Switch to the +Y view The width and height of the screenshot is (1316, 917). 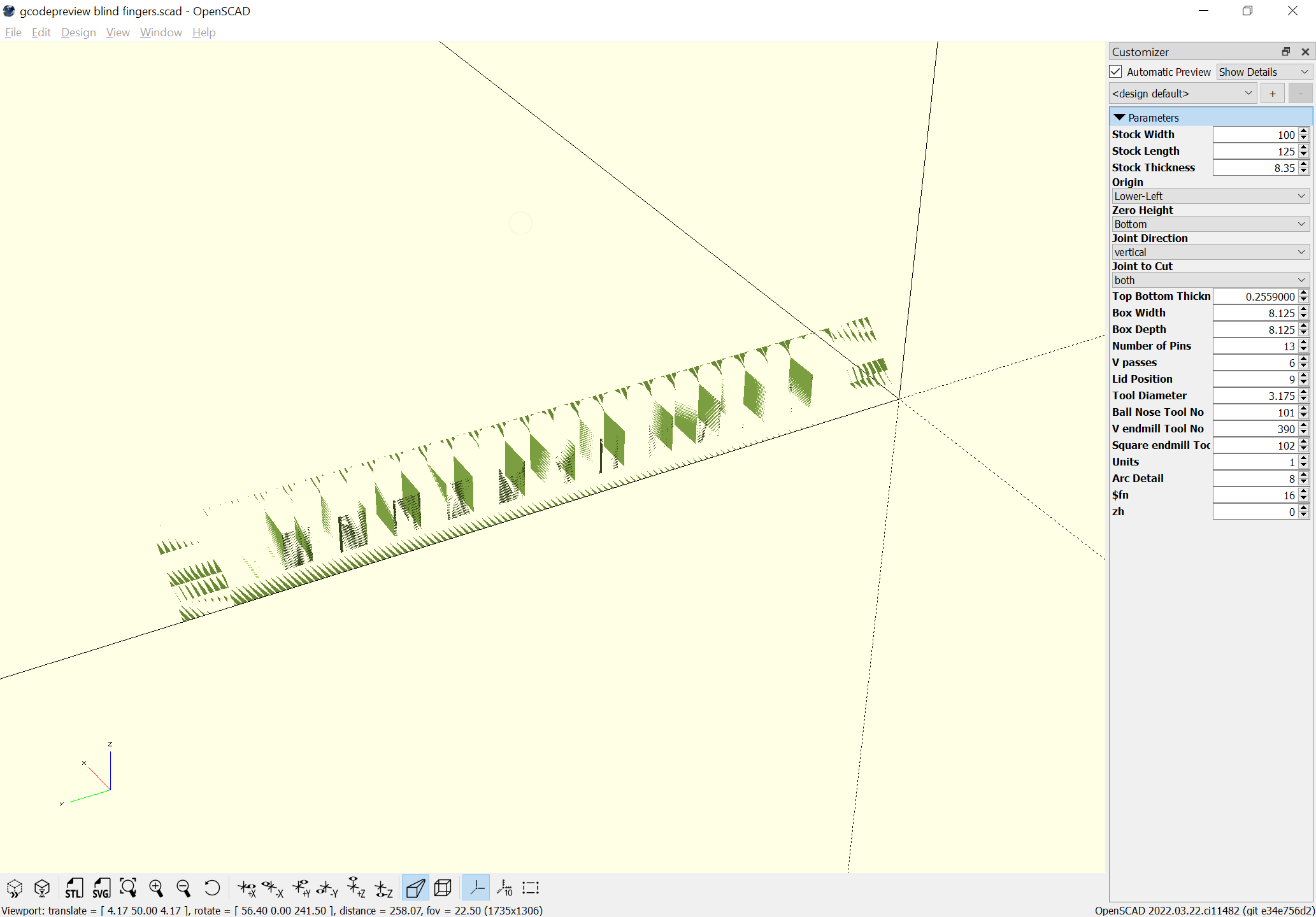[x=301, y=888]
